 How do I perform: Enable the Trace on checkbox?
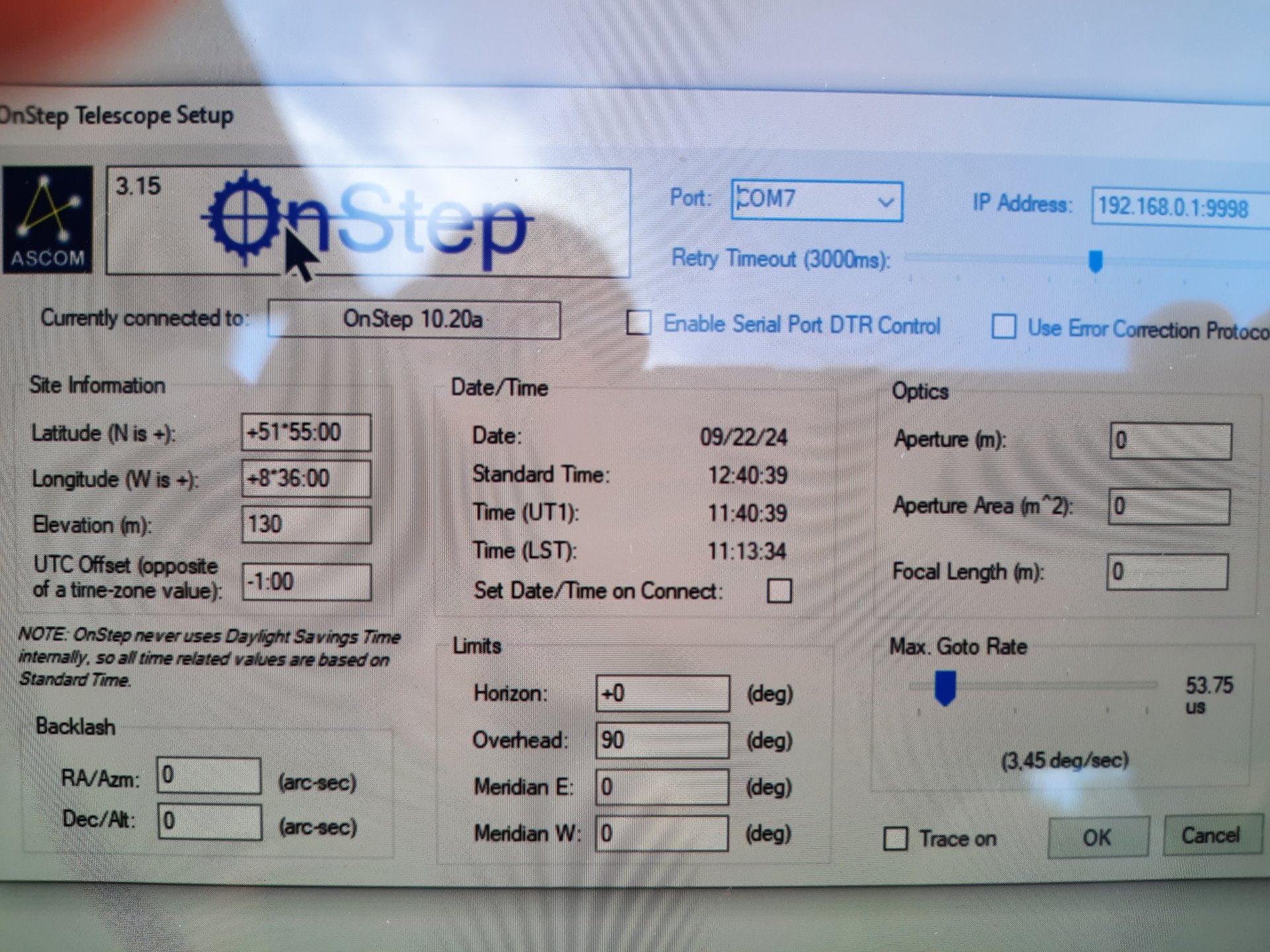pos(896,838)
